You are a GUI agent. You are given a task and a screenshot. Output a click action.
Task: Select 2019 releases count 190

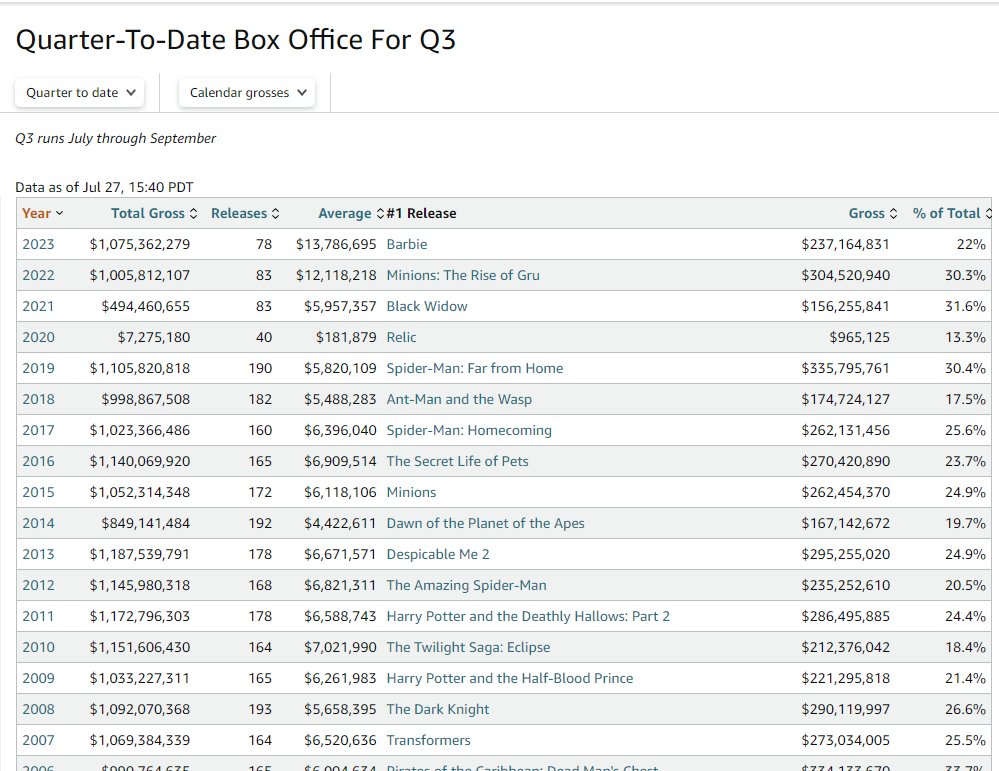click(260, 368)
